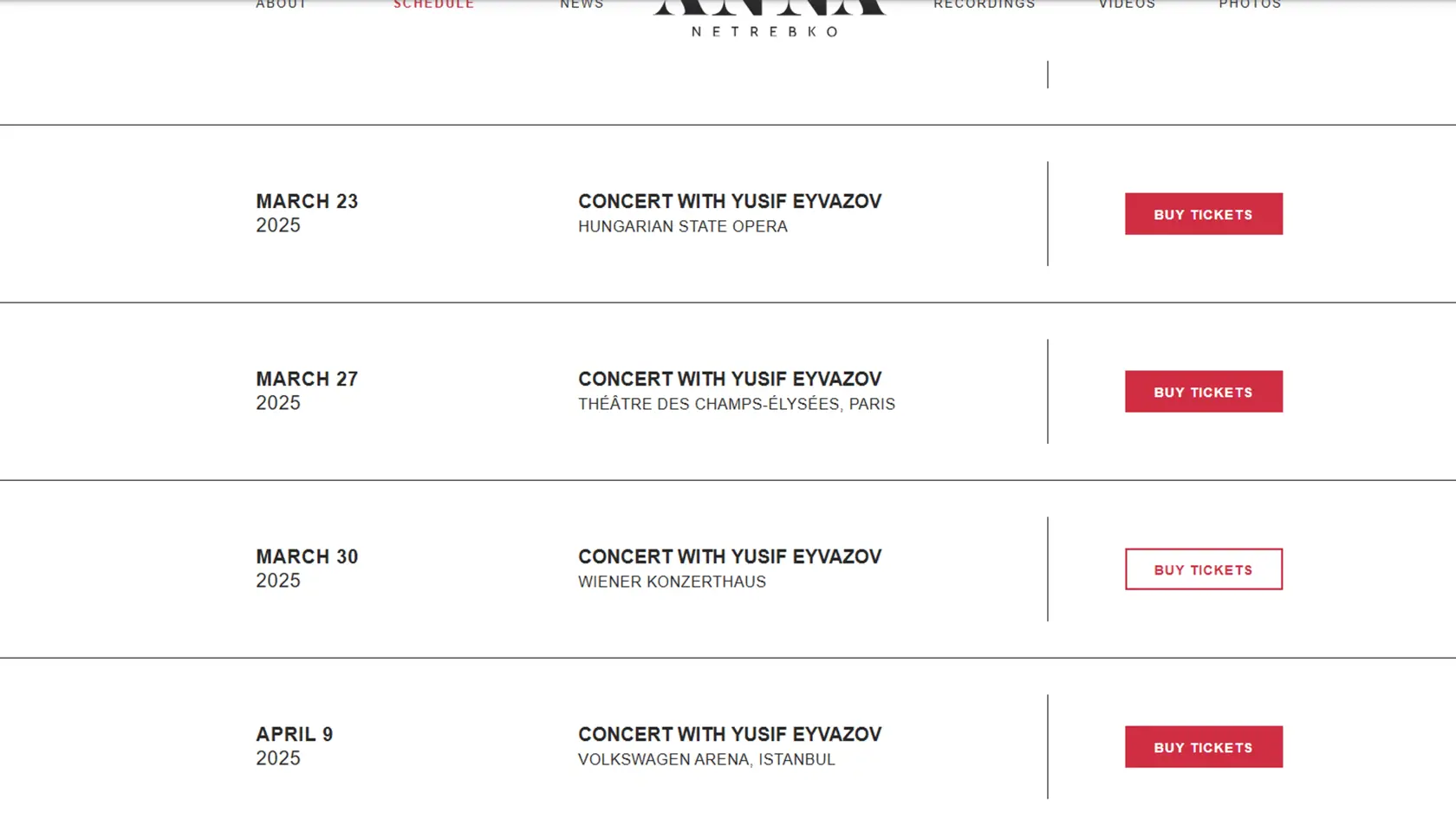This screenshot has width=1456, height=819.
Task: Buy tickets for March 23 concert
Action: click(1204, 214)
